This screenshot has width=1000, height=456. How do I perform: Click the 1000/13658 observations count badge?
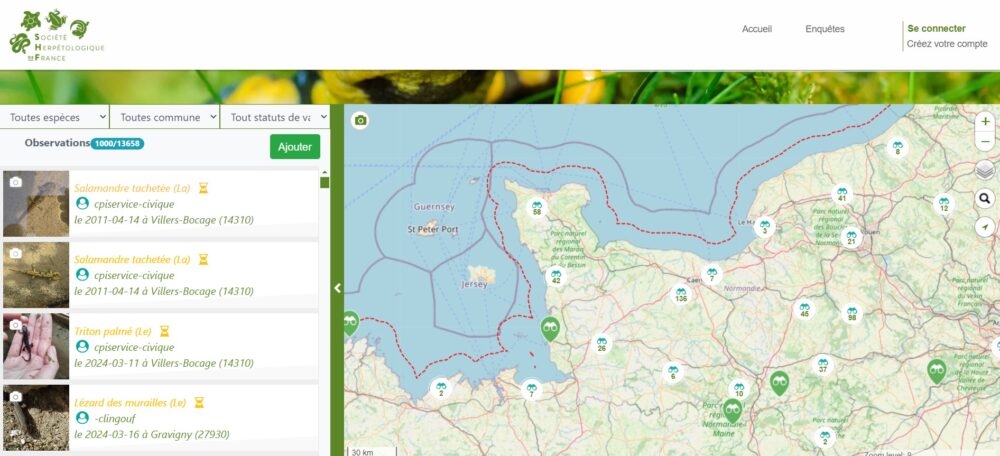(117, 143)
